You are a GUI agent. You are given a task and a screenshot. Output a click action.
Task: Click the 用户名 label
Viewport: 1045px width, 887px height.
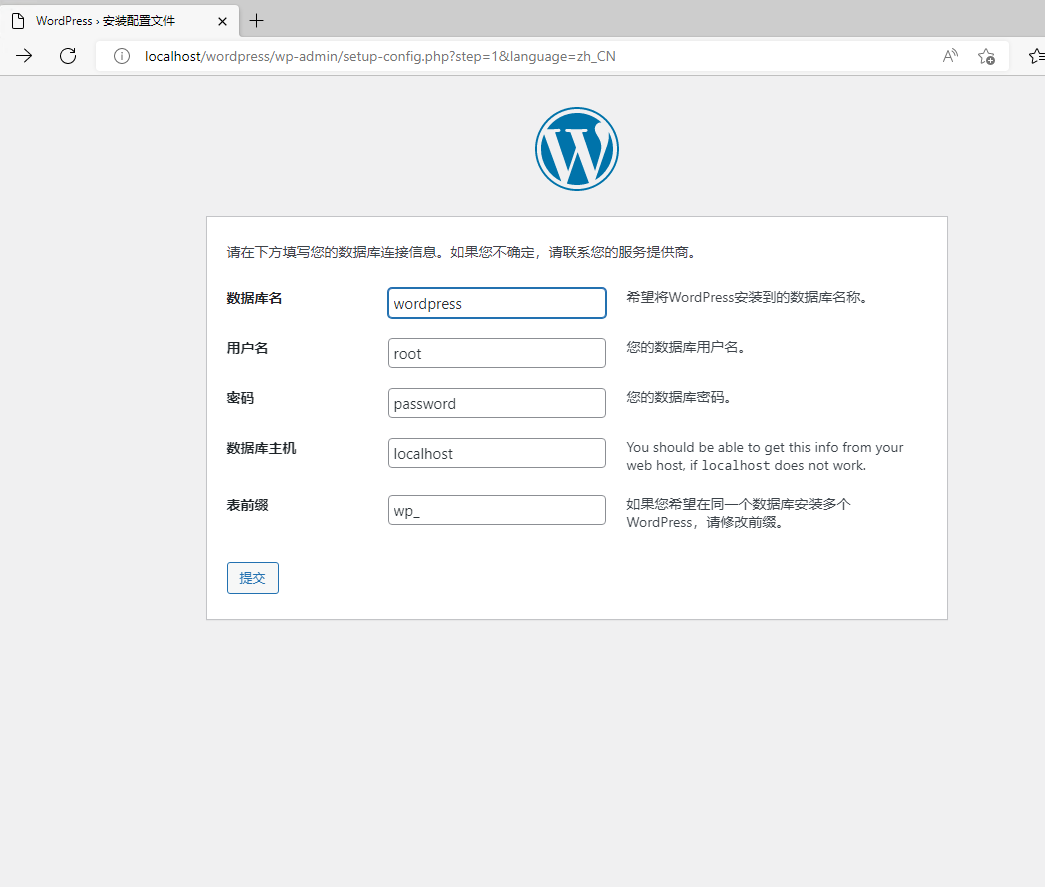pyautogui.click(x=247, y=348)
